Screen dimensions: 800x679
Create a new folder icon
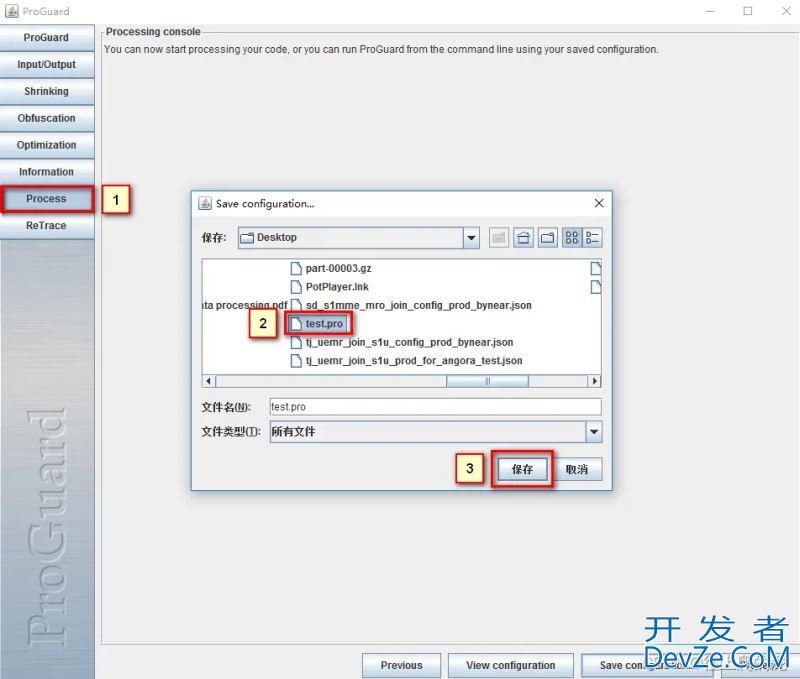coord(547,238)
